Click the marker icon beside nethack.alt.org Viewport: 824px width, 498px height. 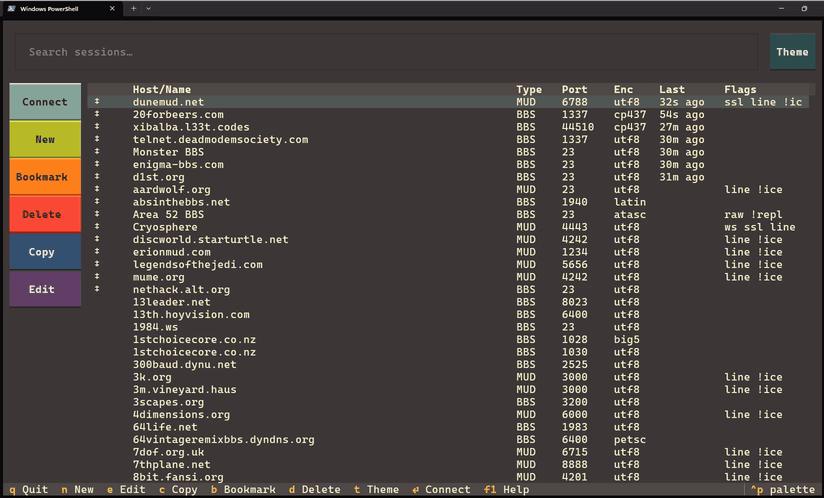(x=97, y=290)
